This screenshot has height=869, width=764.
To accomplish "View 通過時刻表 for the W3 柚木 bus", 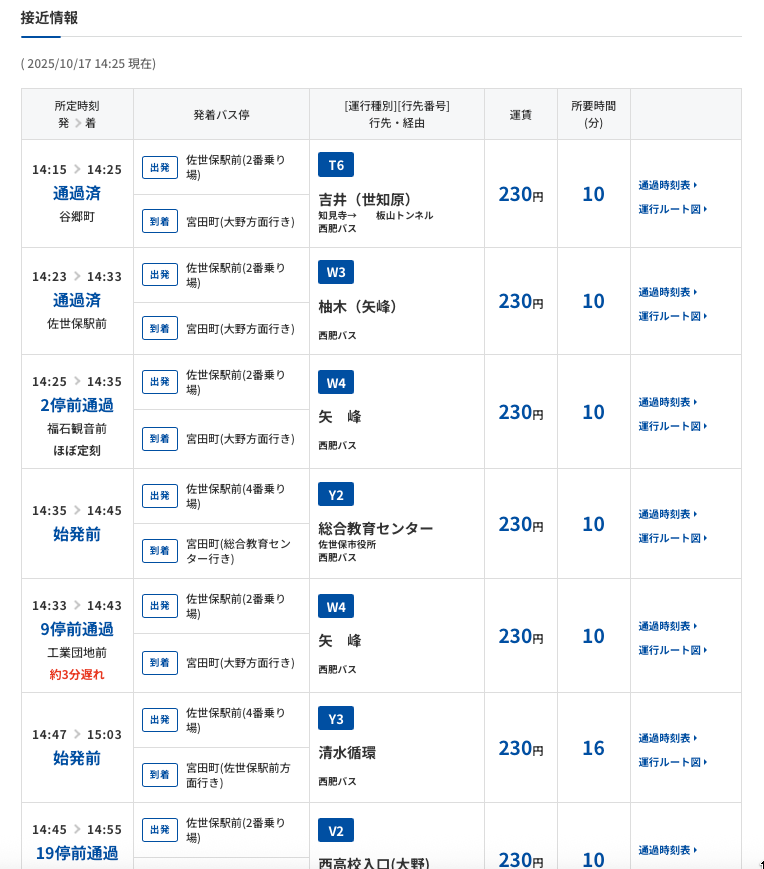I will (x=667, y=292).
